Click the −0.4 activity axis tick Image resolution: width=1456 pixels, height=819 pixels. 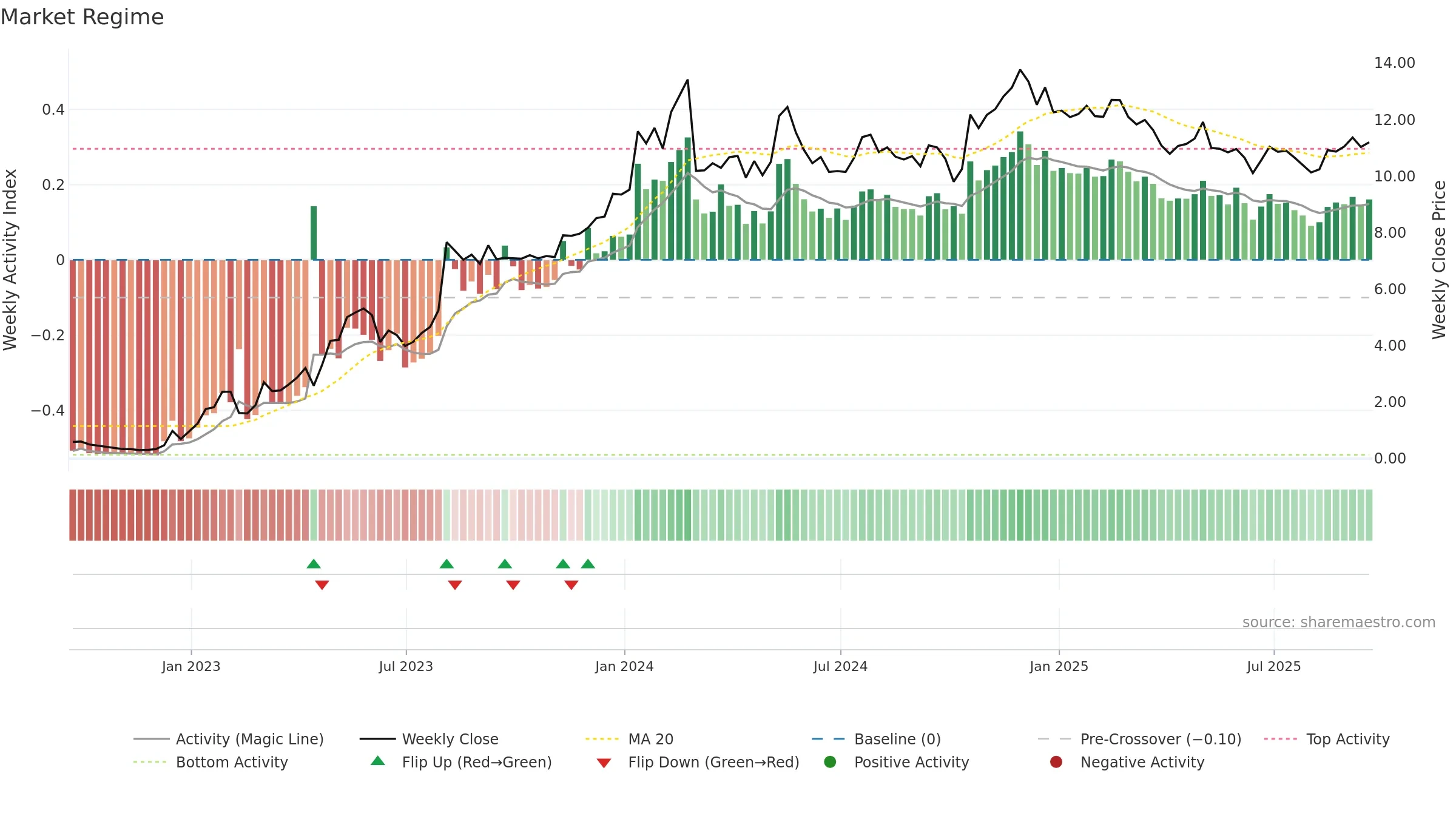pos(48,411)
